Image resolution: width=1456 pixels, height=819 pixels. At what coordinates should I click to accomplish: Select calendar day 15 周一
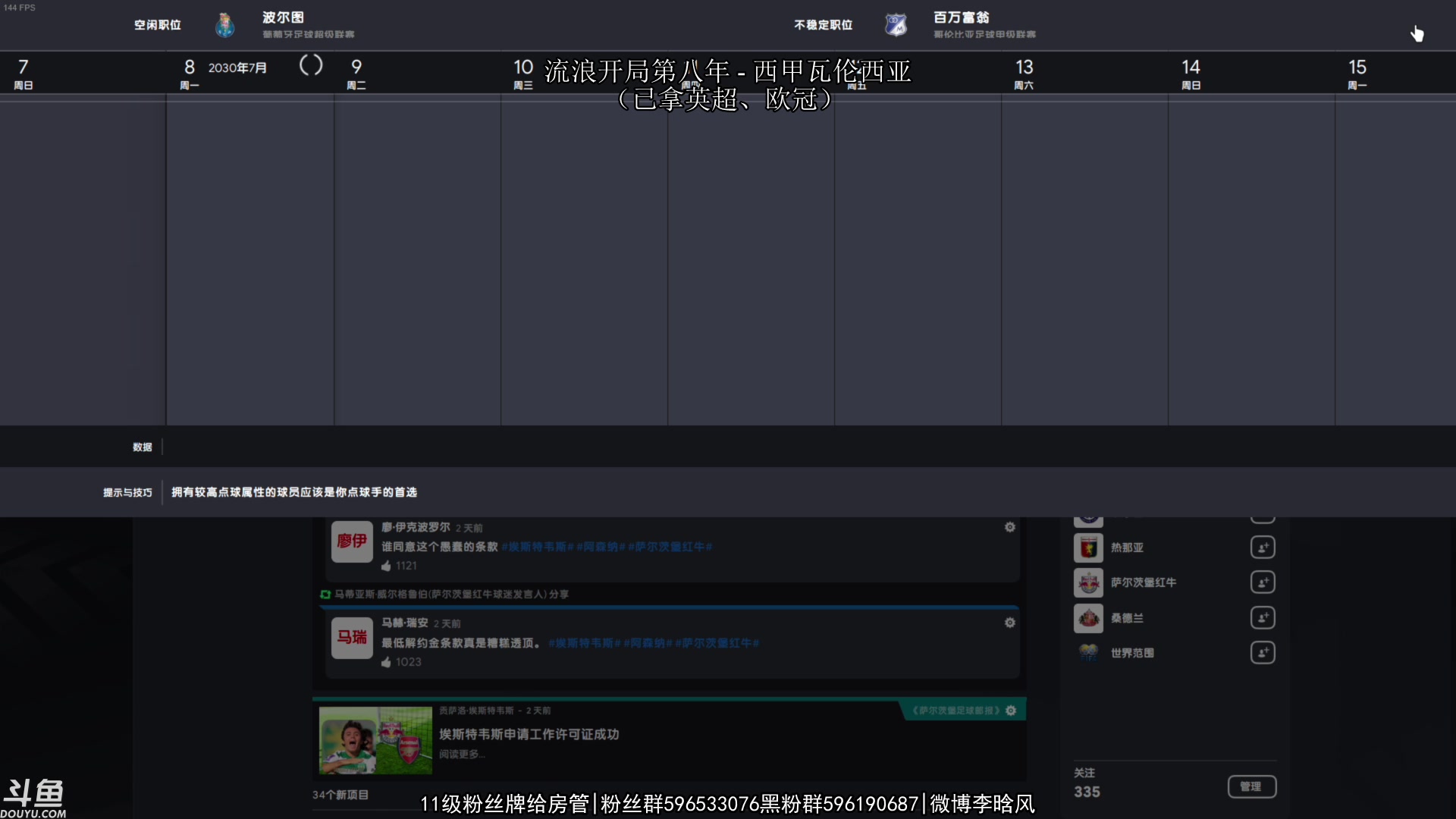(x=1357, y=74)
